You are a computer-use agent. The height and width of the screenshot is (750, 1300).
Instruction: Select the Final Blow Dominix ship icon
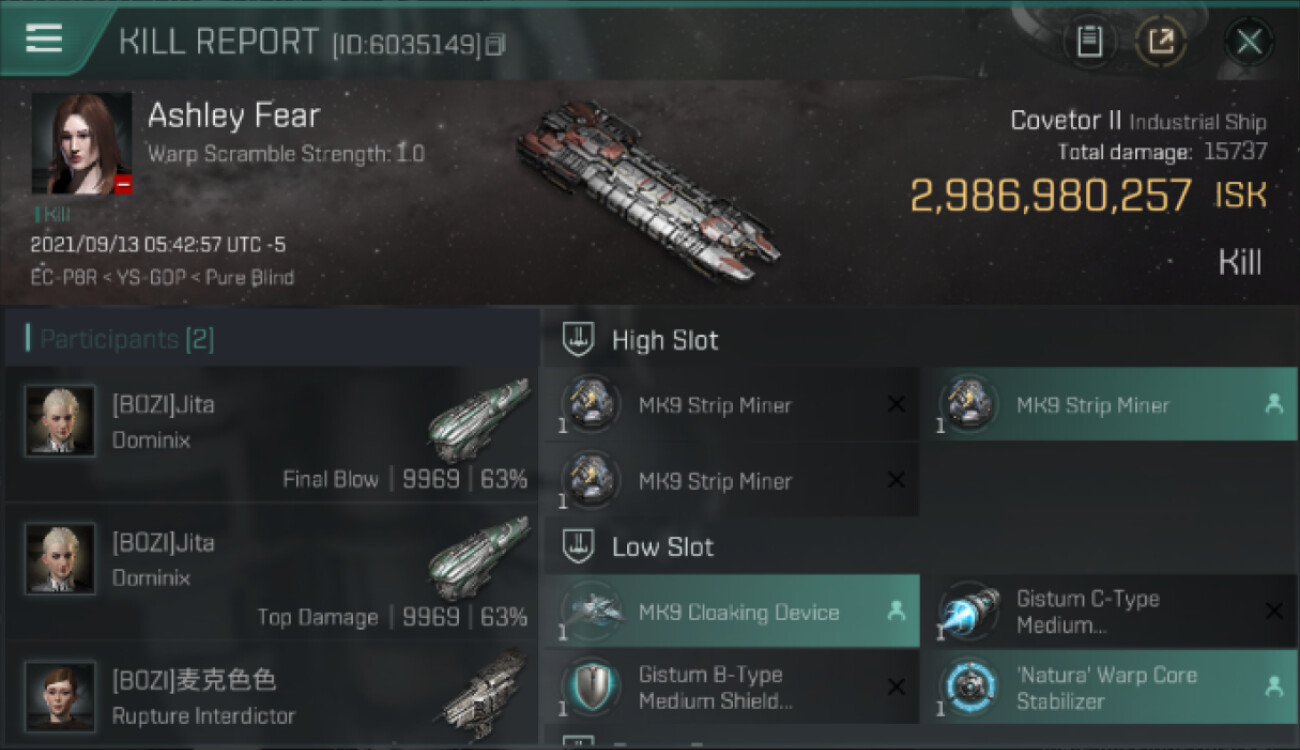click(480, 420)
